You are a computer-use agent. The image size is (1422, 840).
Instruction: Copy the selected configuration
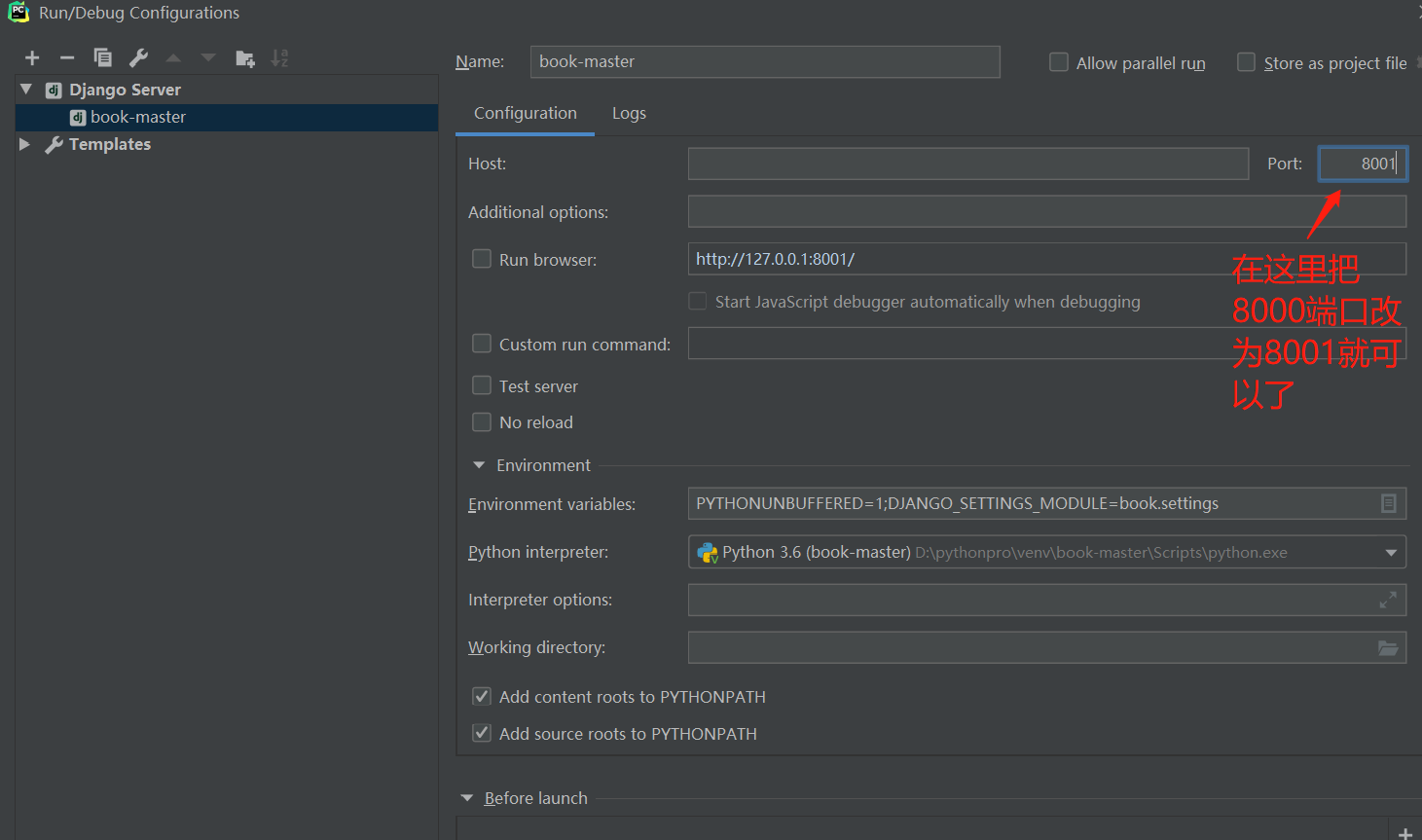102,58
